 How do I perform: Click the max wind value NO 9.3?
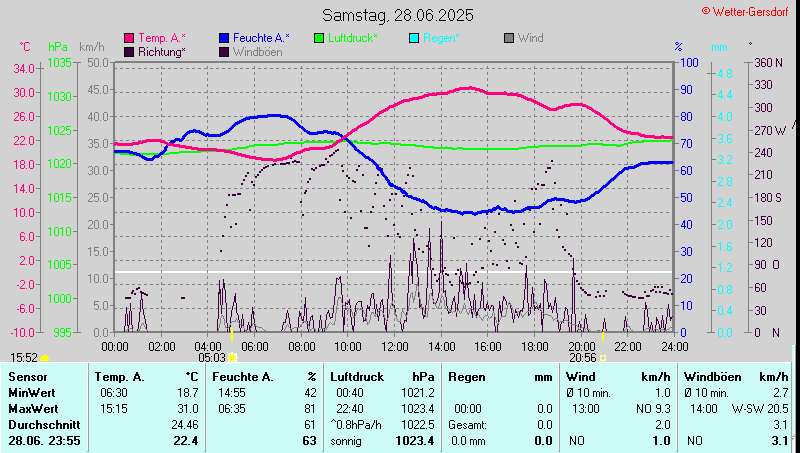[x=653, y=409]
